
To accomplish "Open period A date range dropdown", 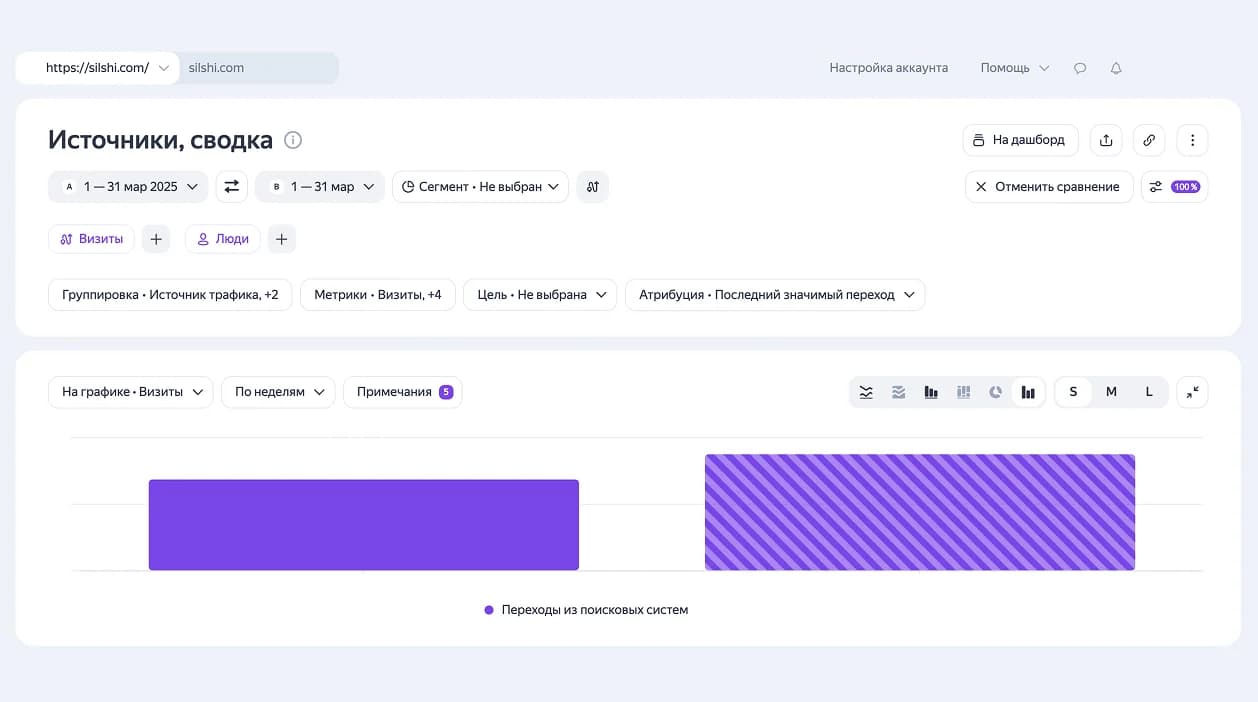I will [128, 187].
